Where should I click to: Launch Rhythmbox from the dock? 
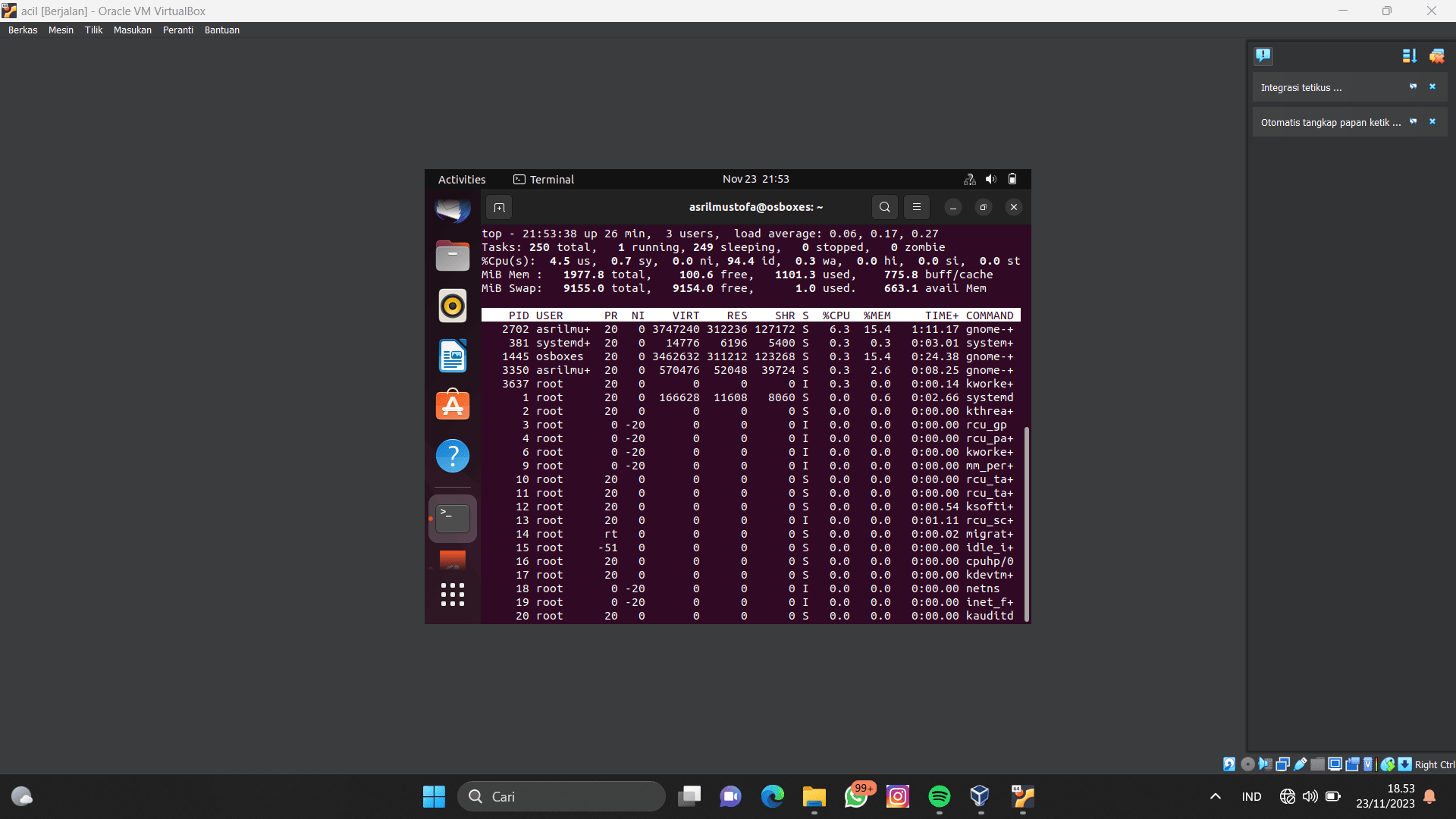[x=453, y=306]
